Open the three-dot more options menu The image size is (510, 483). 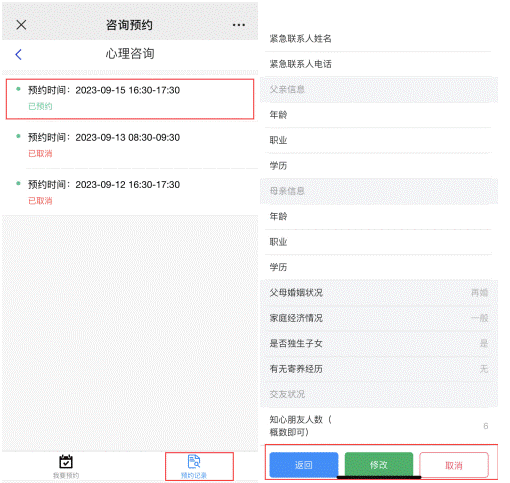pyautogui.click(x=239, y=25)
